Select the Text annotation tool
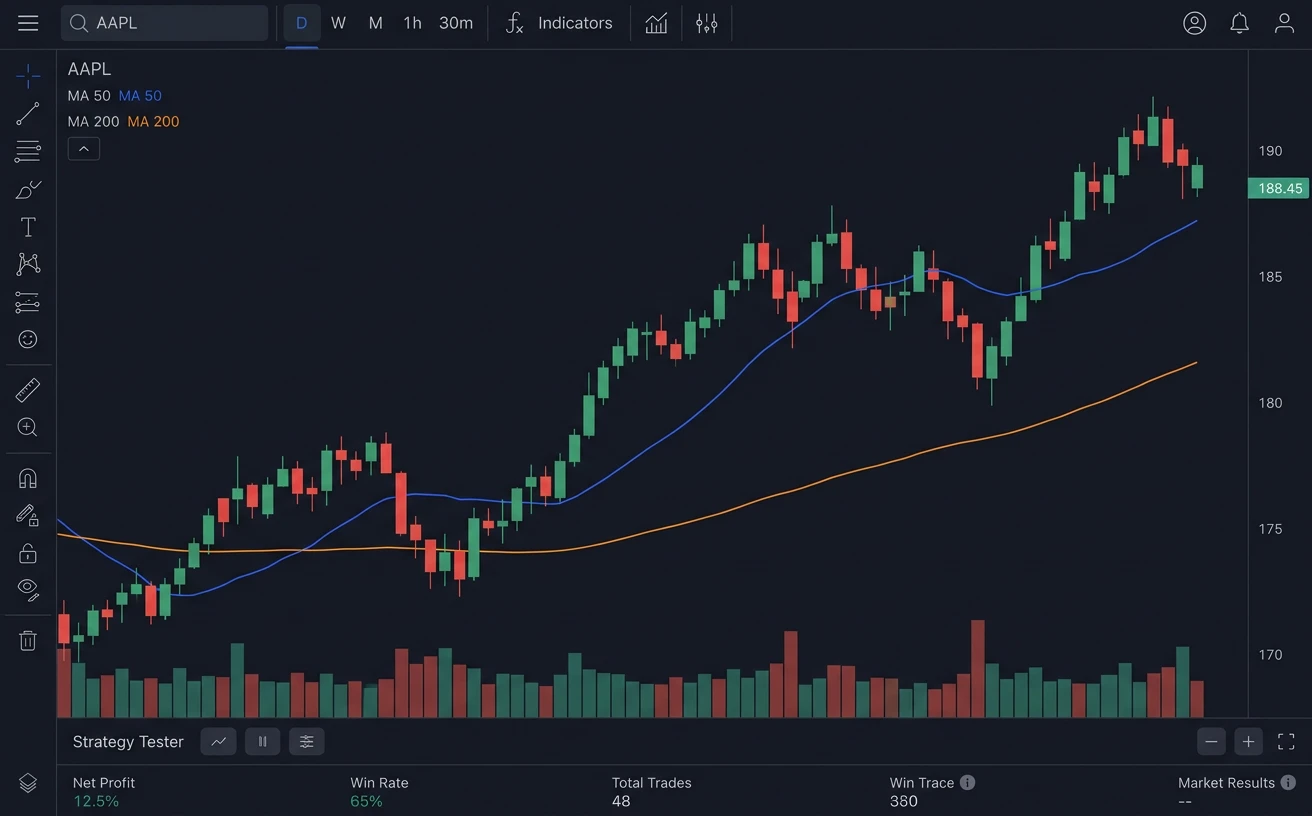This screenshot has height=816, width=1312. pos(28,227)
